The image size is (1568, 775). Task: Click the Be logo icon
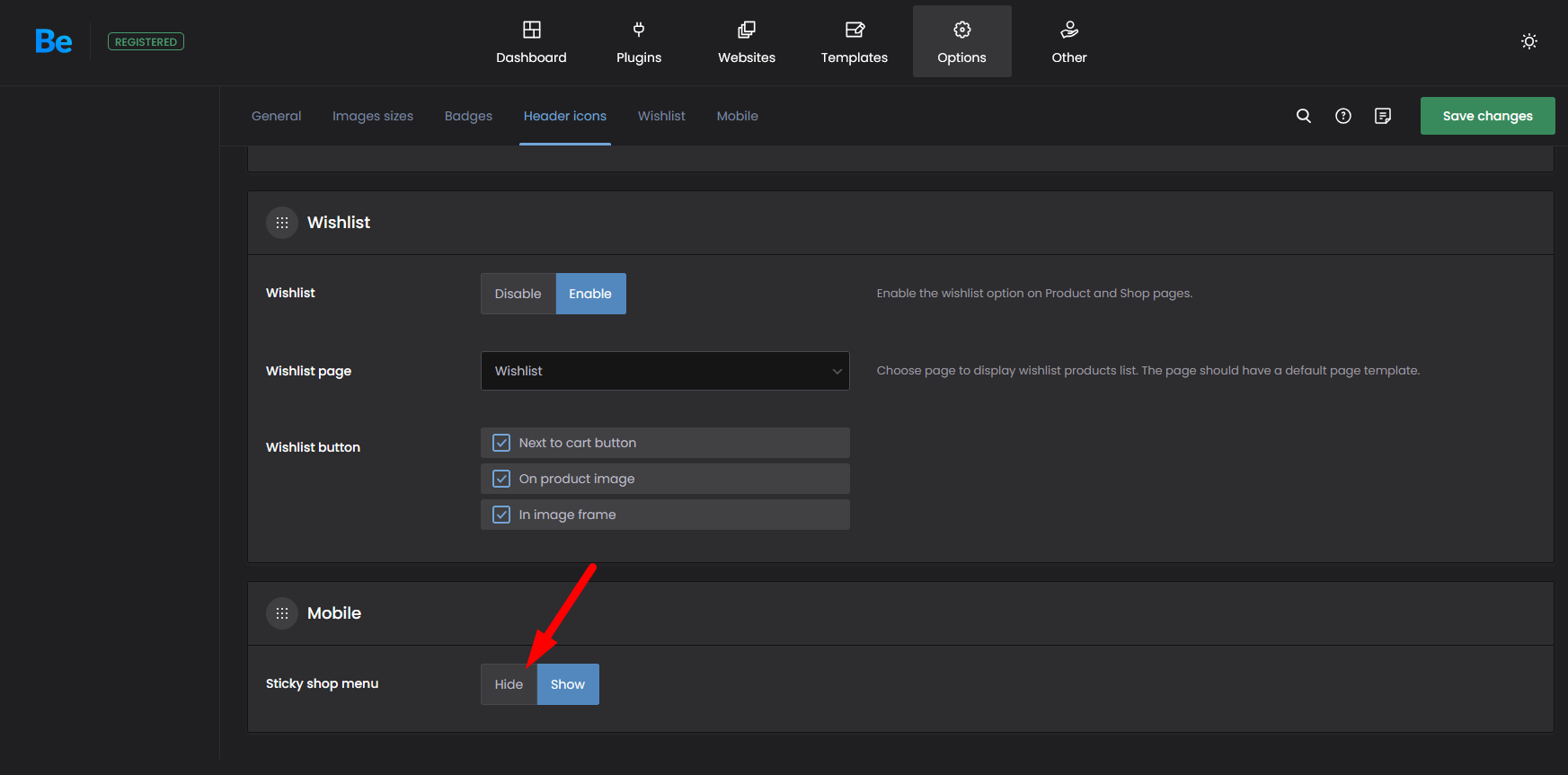53,41
